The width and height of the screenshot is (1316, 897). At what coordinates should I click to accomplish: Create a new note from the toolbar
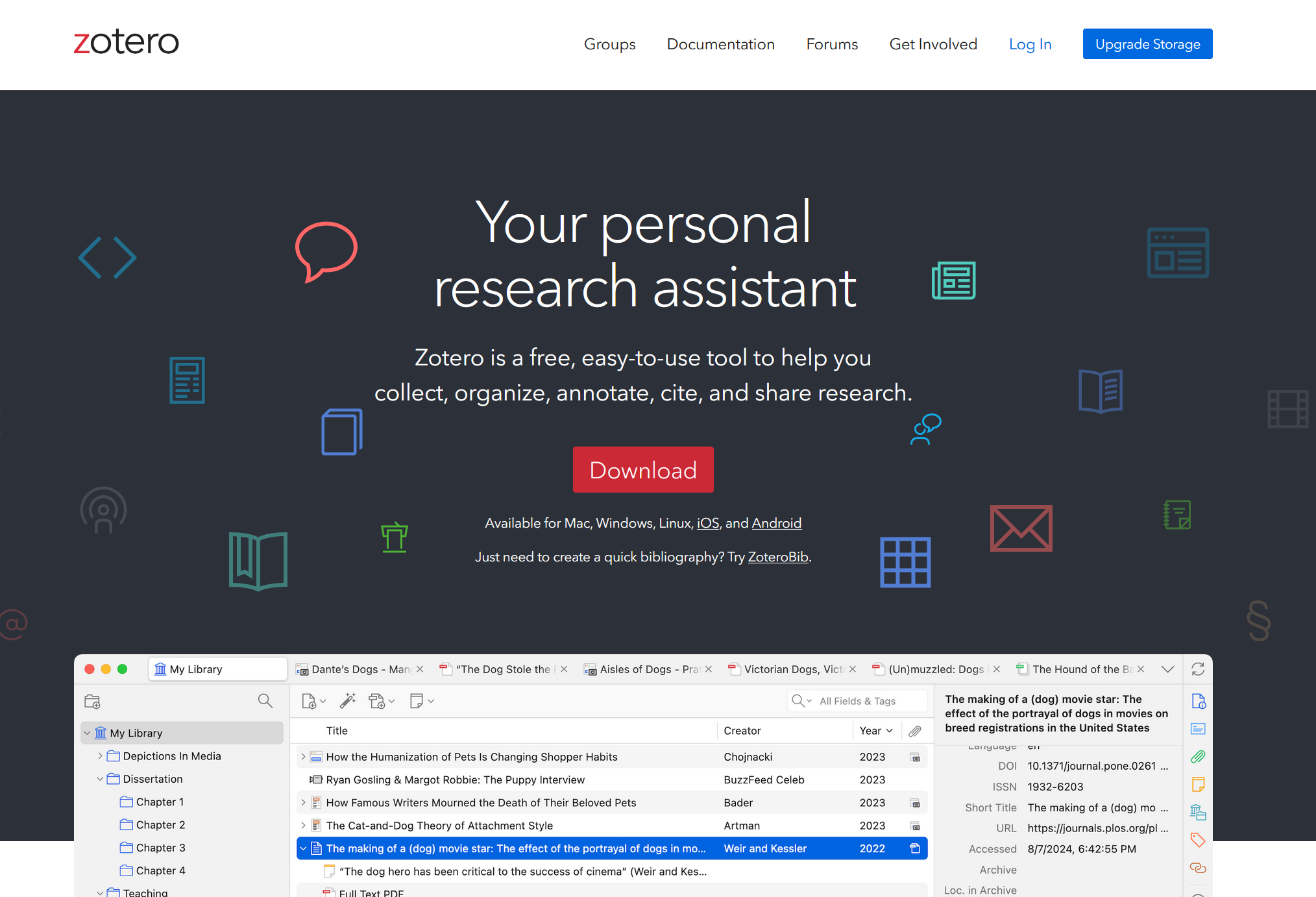point(417,701)
